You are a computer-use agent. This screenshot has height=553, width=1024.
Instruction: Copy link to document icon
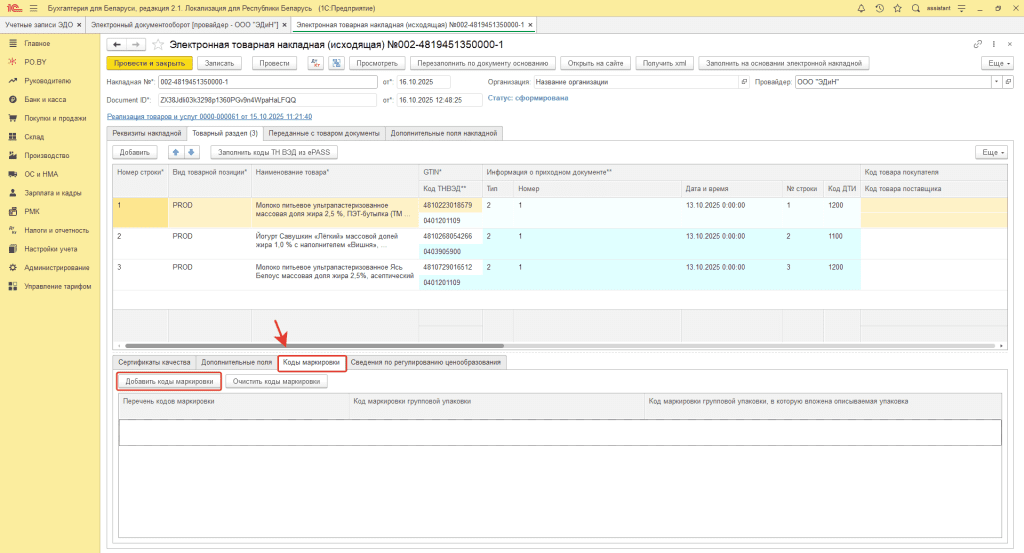(977, 45)
